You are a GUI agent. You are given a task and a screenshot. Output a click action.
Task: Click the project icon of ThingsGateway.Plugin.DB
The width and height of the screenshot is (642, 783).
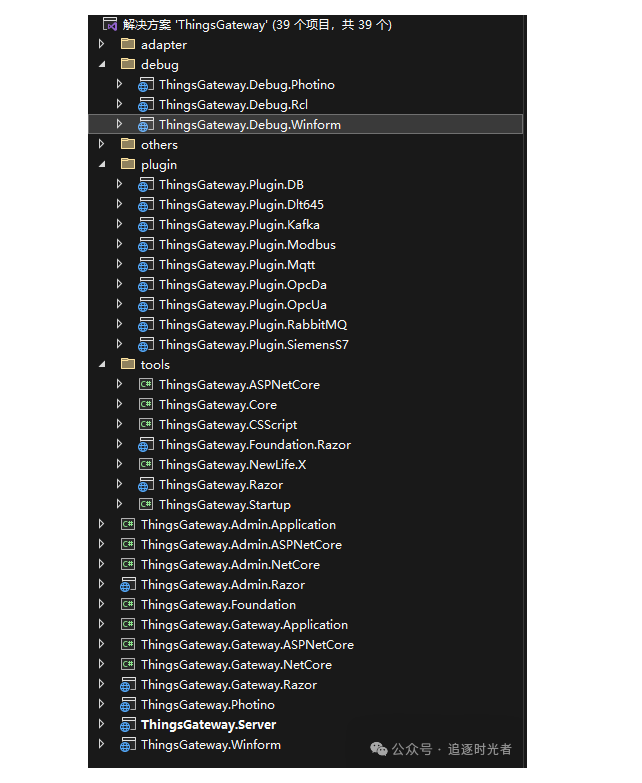point(146,185)
